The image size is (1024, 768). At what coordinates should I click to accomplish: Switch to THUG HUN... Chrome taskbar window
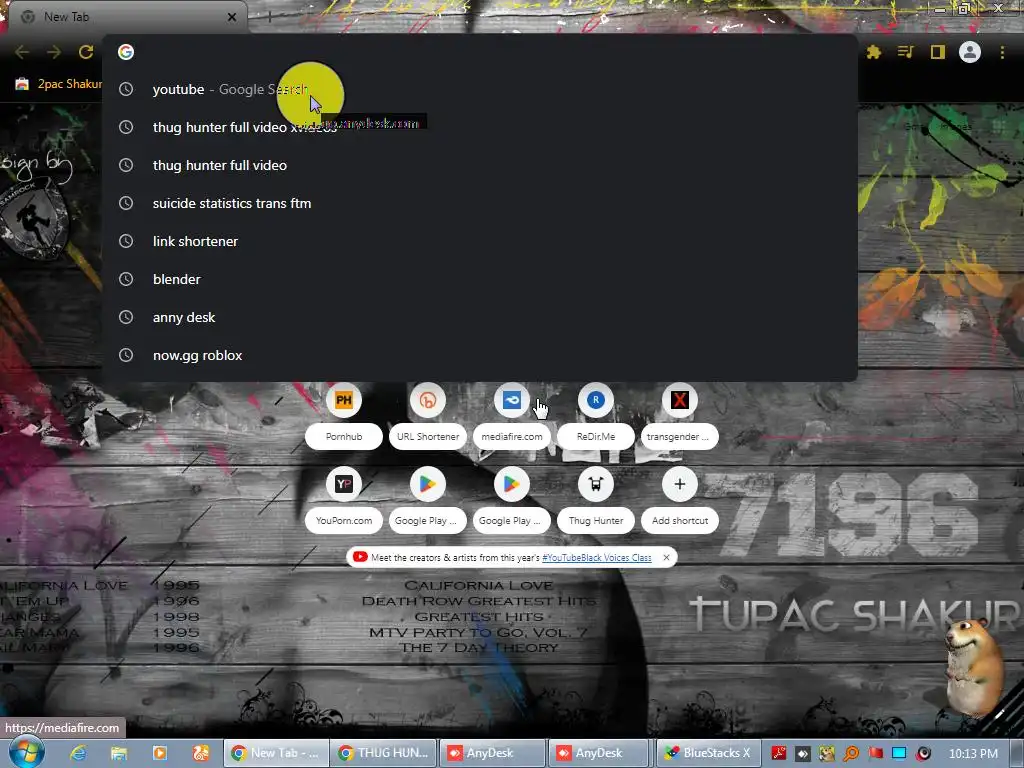(x=384, y=753)
